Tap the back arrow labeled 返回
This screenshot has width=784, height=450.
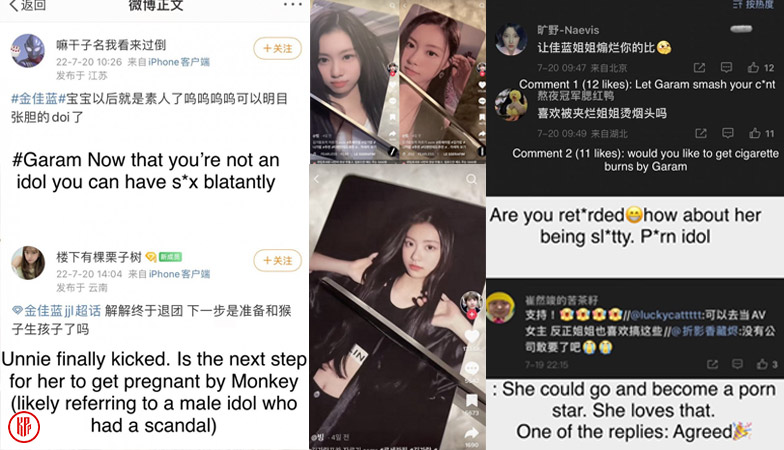(28, 5)
